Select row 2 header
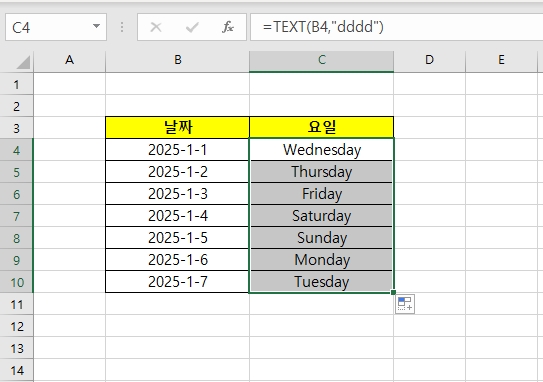Screen dimensions: 543x382 [17, 106]
